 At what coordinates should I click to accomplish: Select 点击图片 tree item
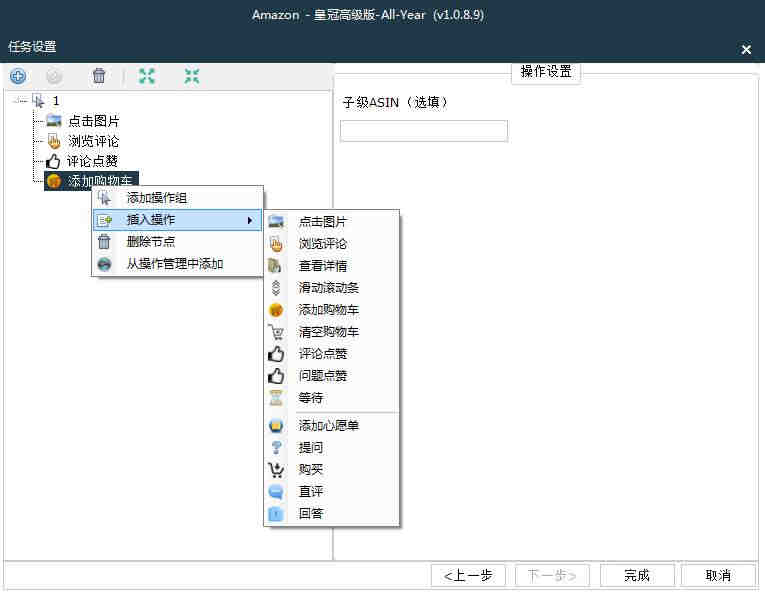tap(94, 121)
